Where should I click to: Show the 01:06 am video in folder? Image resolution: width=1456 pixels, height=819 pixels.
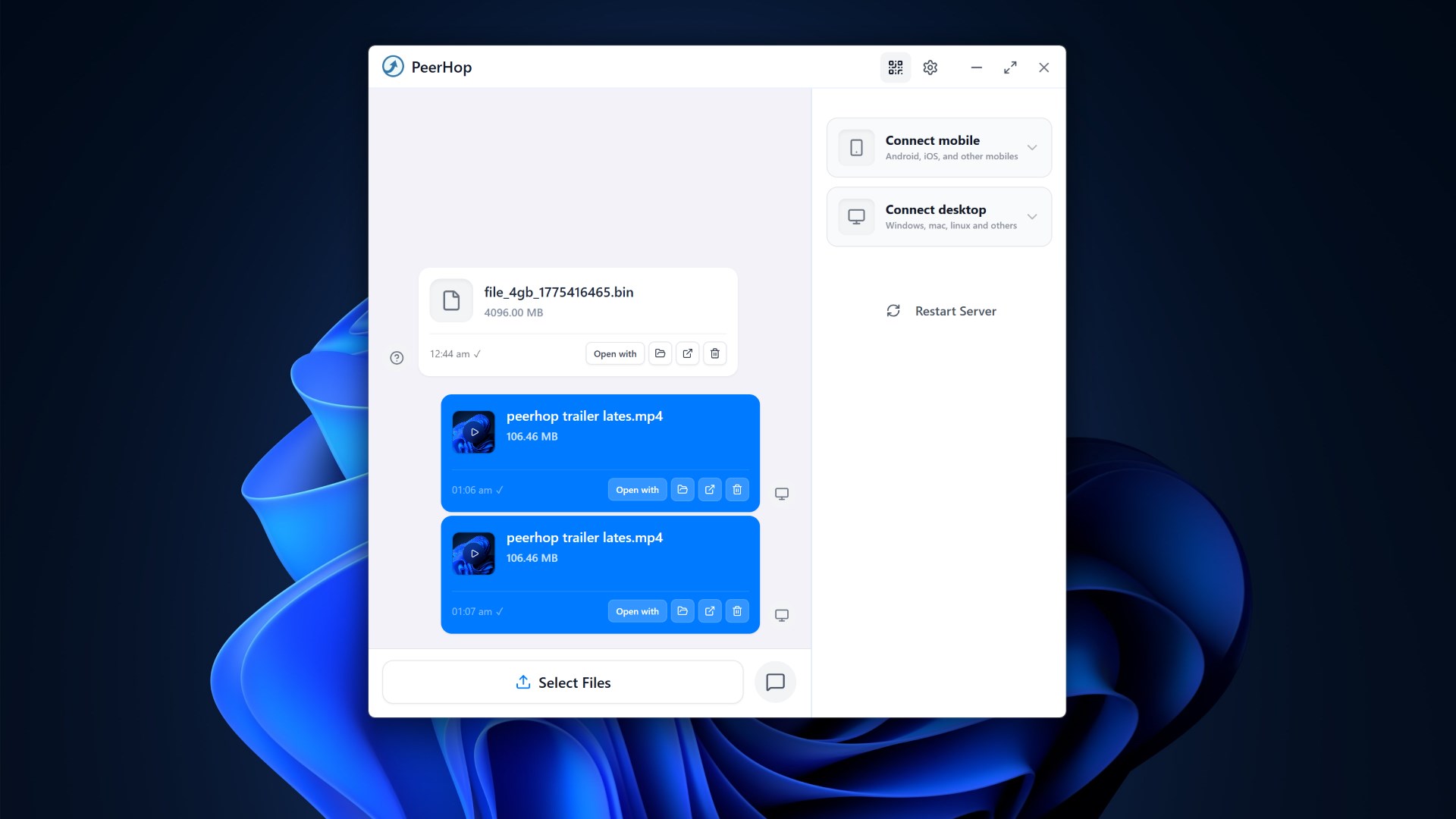click(682, 490)
